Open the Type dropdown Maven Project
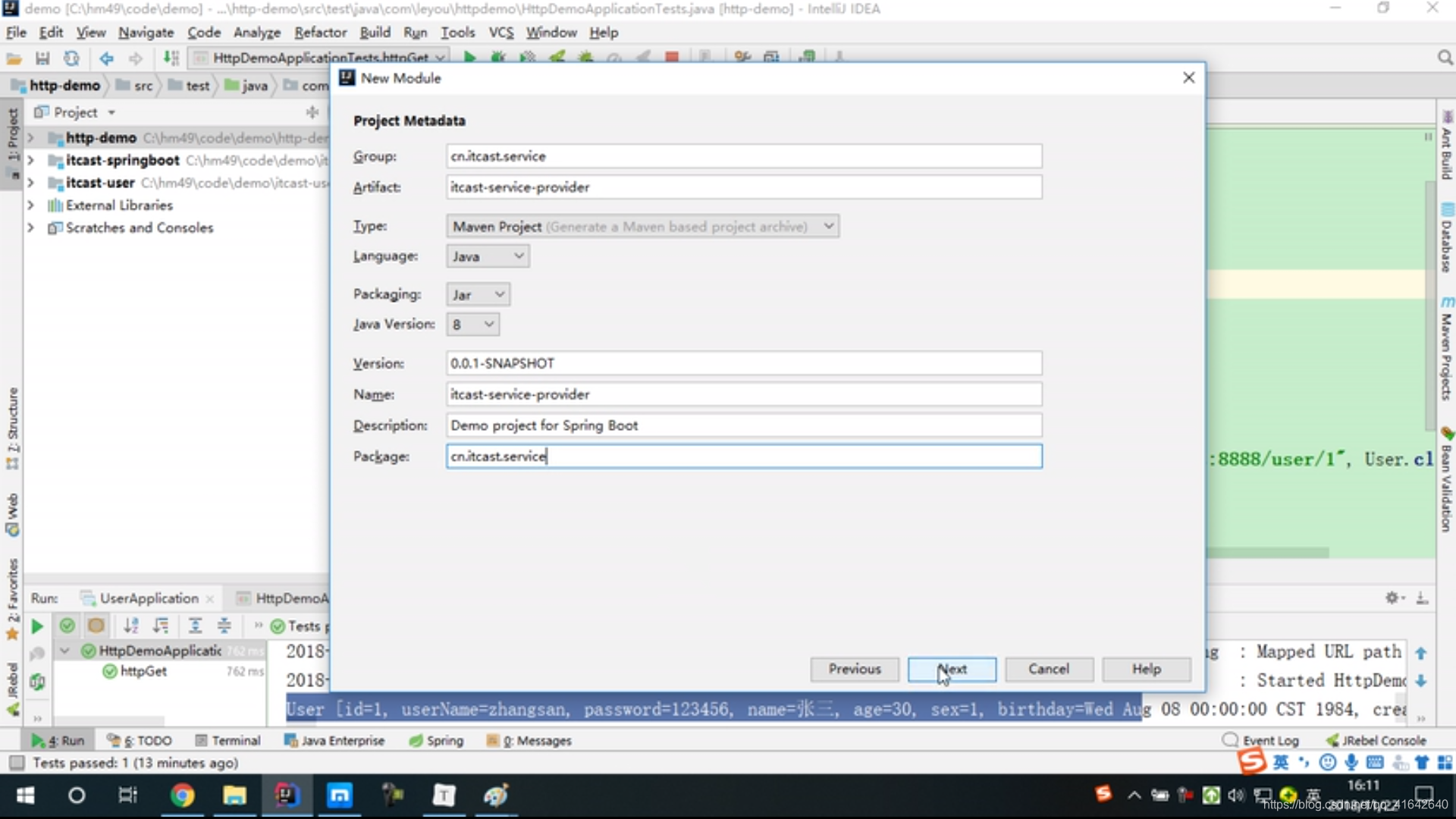Screen dimensions: 1456x819 pyautogui.click(x=642, y=226)
